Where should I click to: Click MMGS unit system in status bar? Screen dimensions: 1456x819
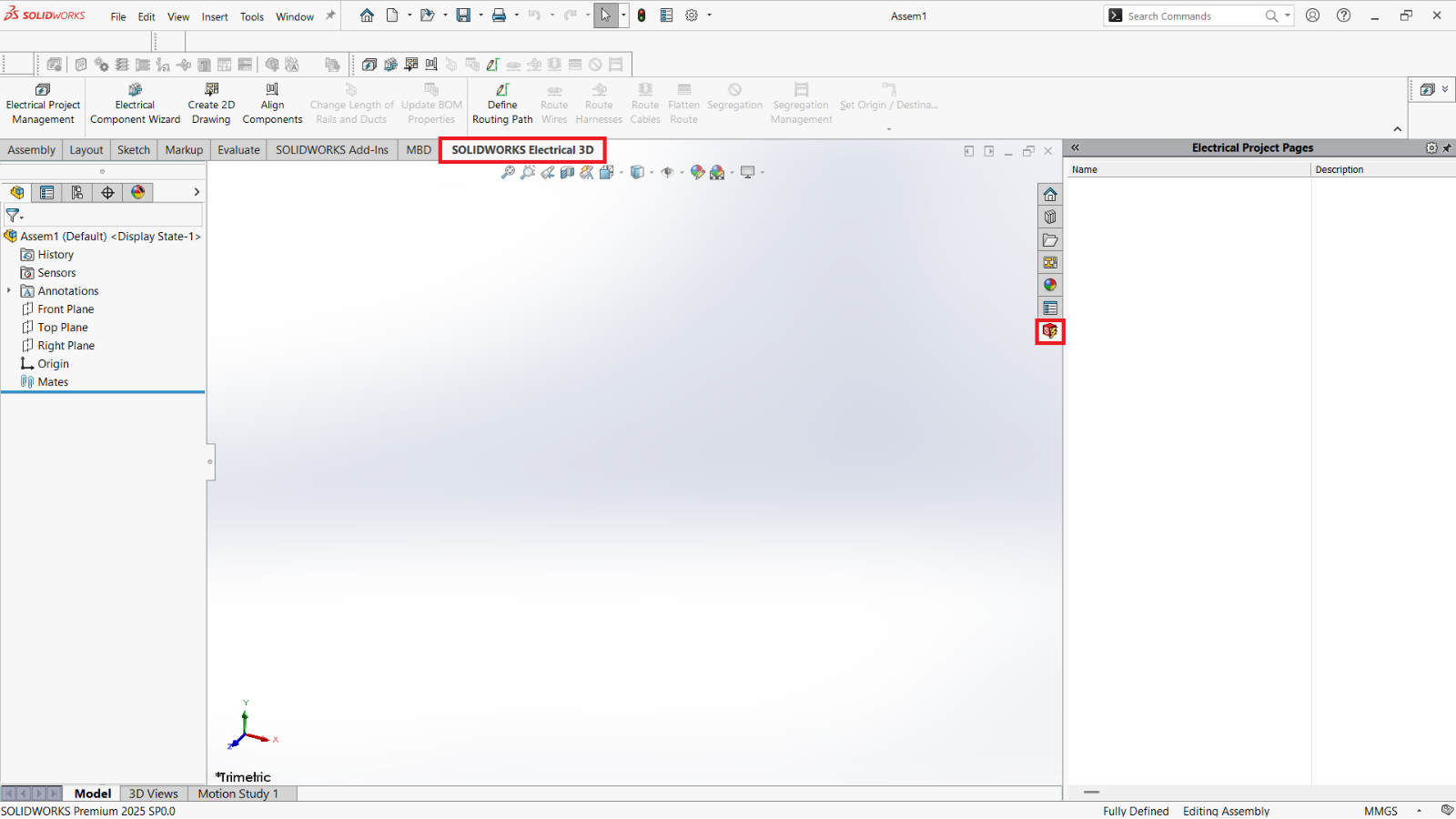1380,811
